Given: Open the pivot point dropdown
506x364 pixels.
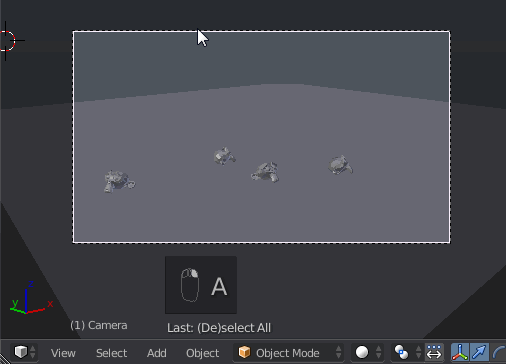Looking at the screenshot, I should [407, 352].
